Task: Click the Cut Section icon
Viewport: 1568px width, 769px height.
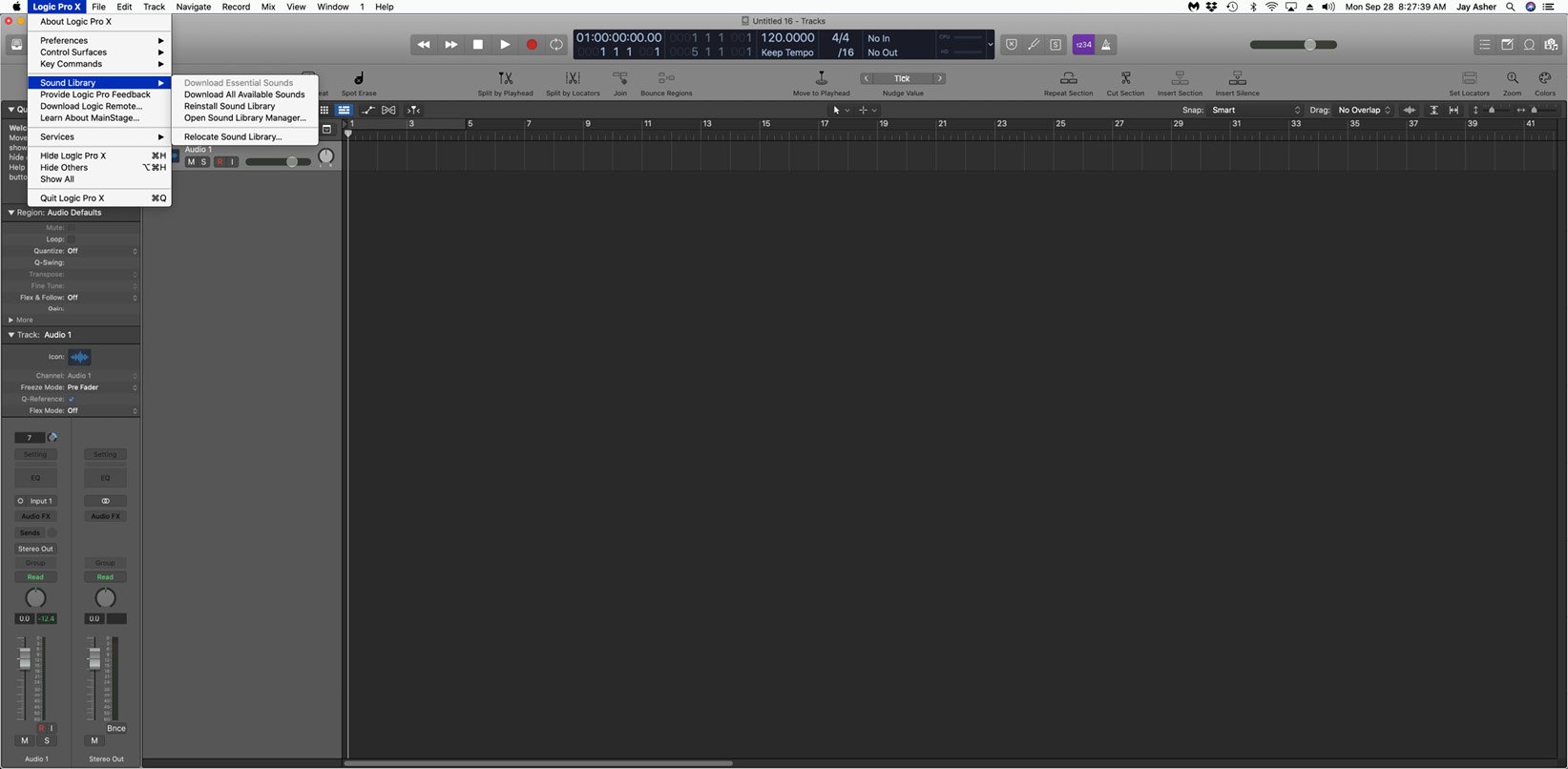Action: coord(1125,78)
